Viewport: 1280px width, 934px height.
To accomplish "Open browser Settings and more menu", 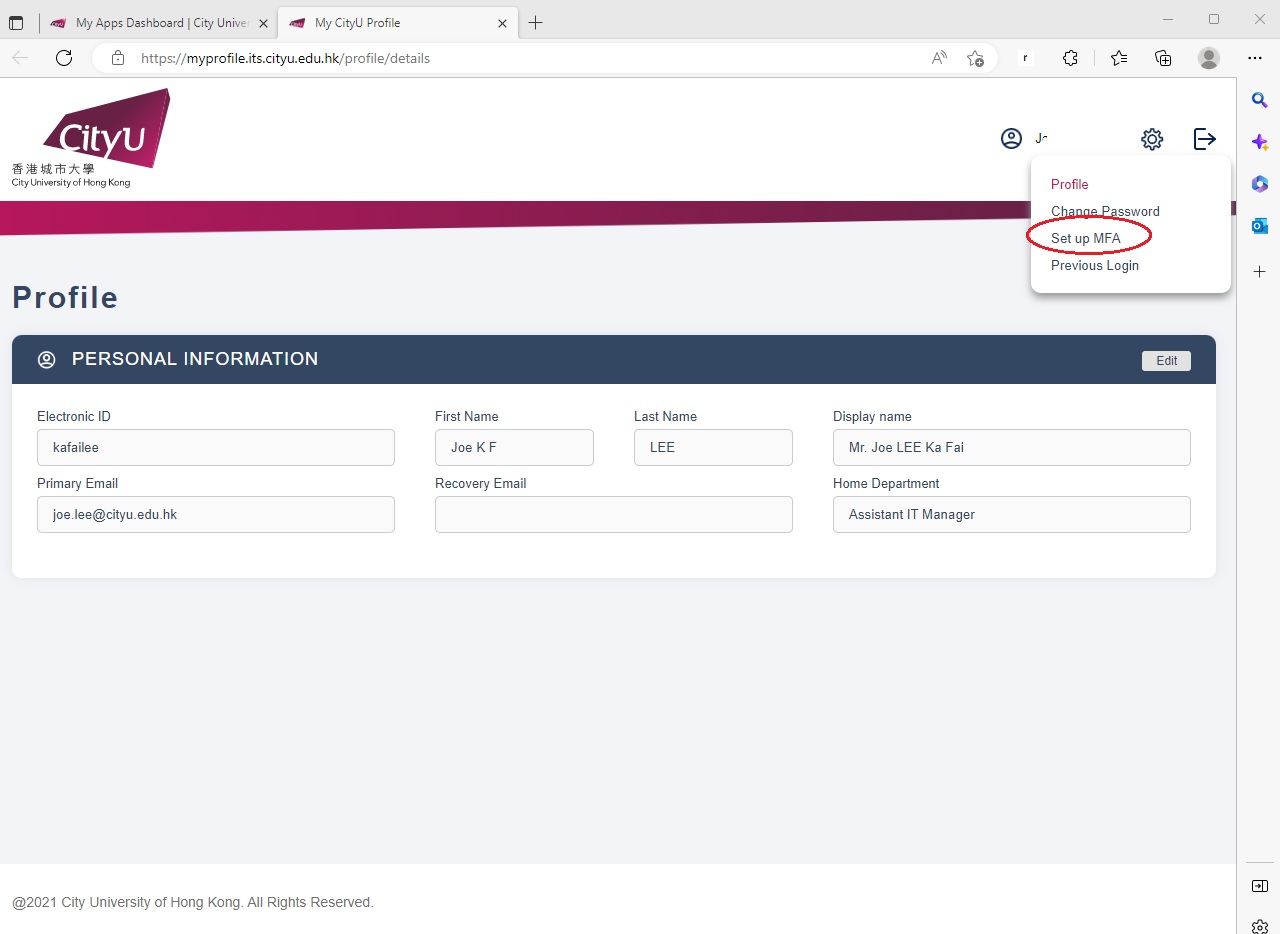I will point(1255,58).
